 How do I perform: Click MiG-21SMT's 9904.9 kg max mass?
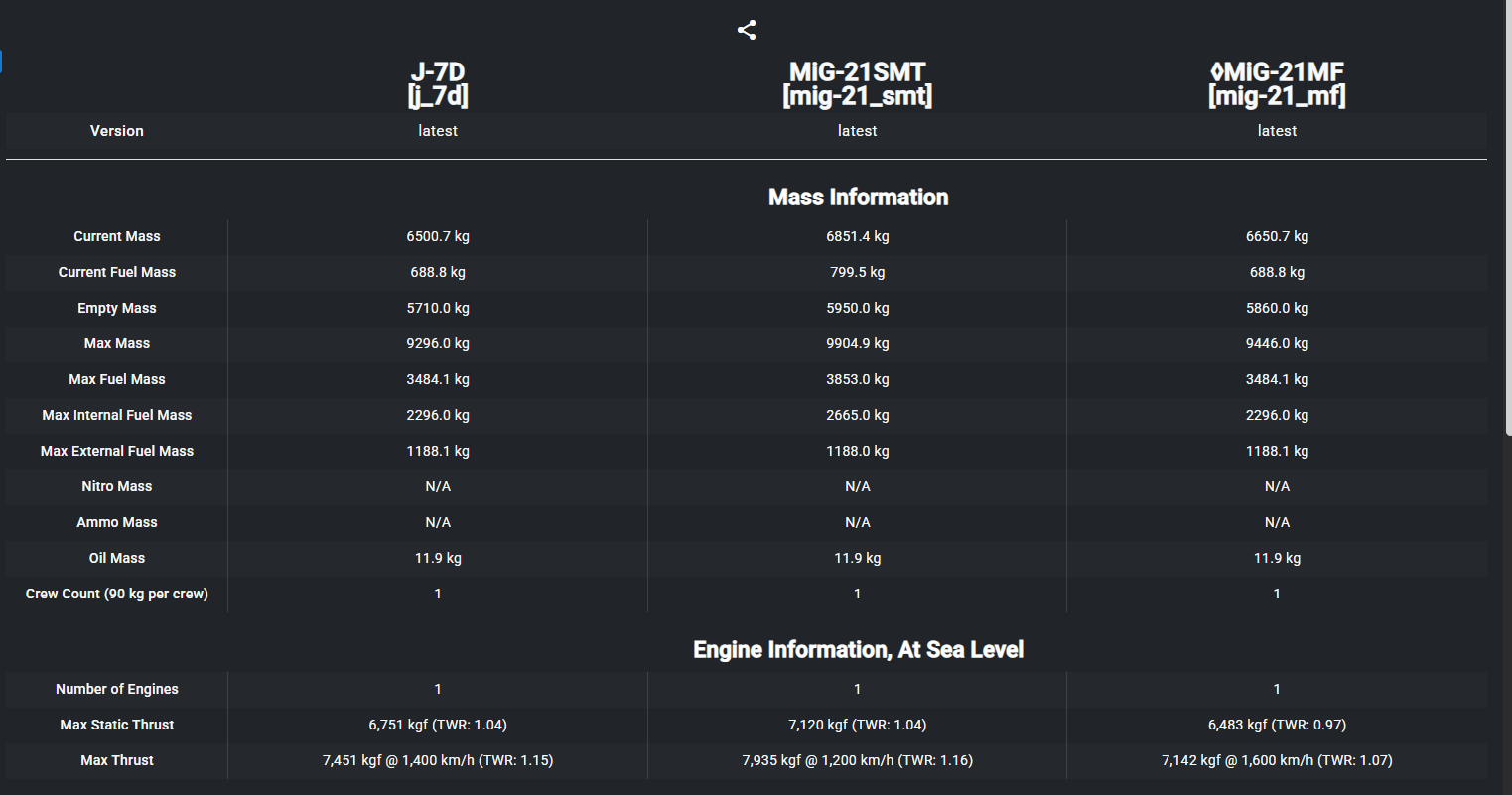tap(857, 343)
